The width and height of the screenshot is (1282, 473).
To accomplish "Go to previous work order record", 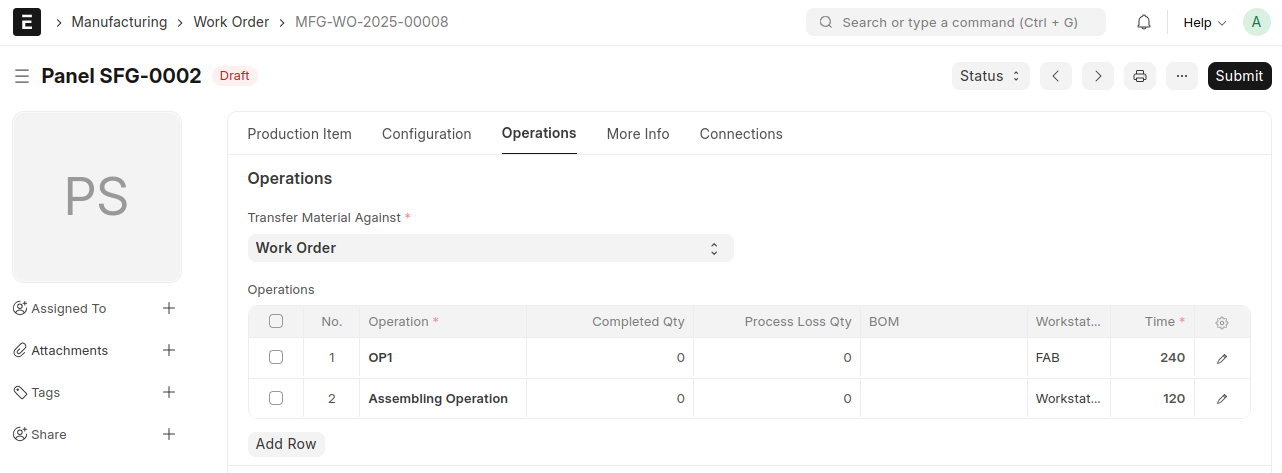I will [x=1056, y=76].
